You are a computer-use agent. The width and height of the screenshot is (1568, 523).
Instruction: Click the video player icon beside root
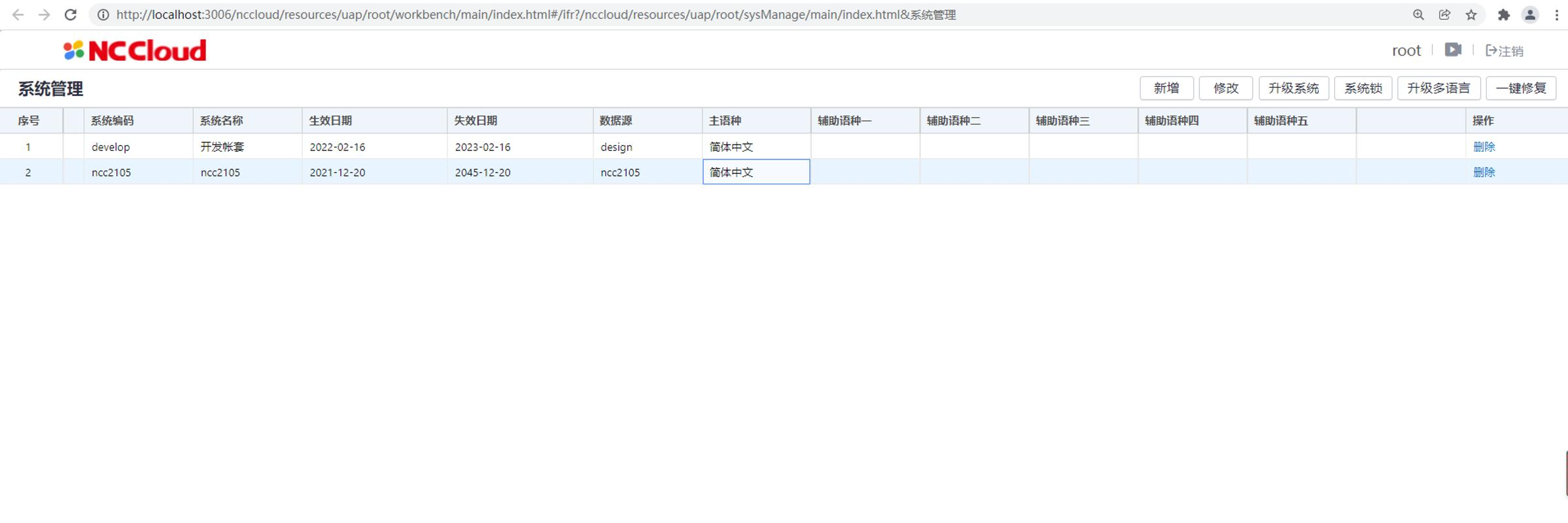(x=1453, y=50)
